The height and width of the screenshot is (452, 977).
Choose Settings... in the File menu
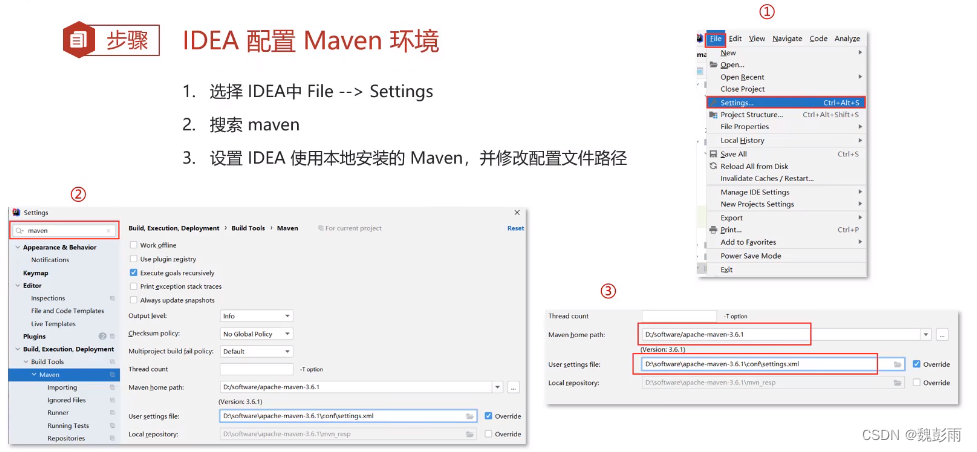pyautogui.click(x=786, y=102)
